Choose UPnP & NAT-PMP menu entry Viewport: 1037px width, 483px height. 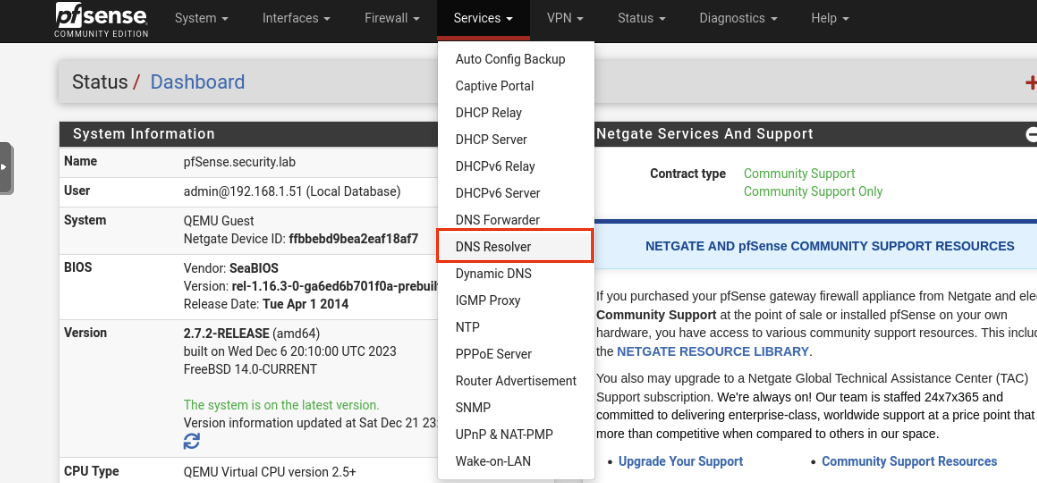point(516,435)
